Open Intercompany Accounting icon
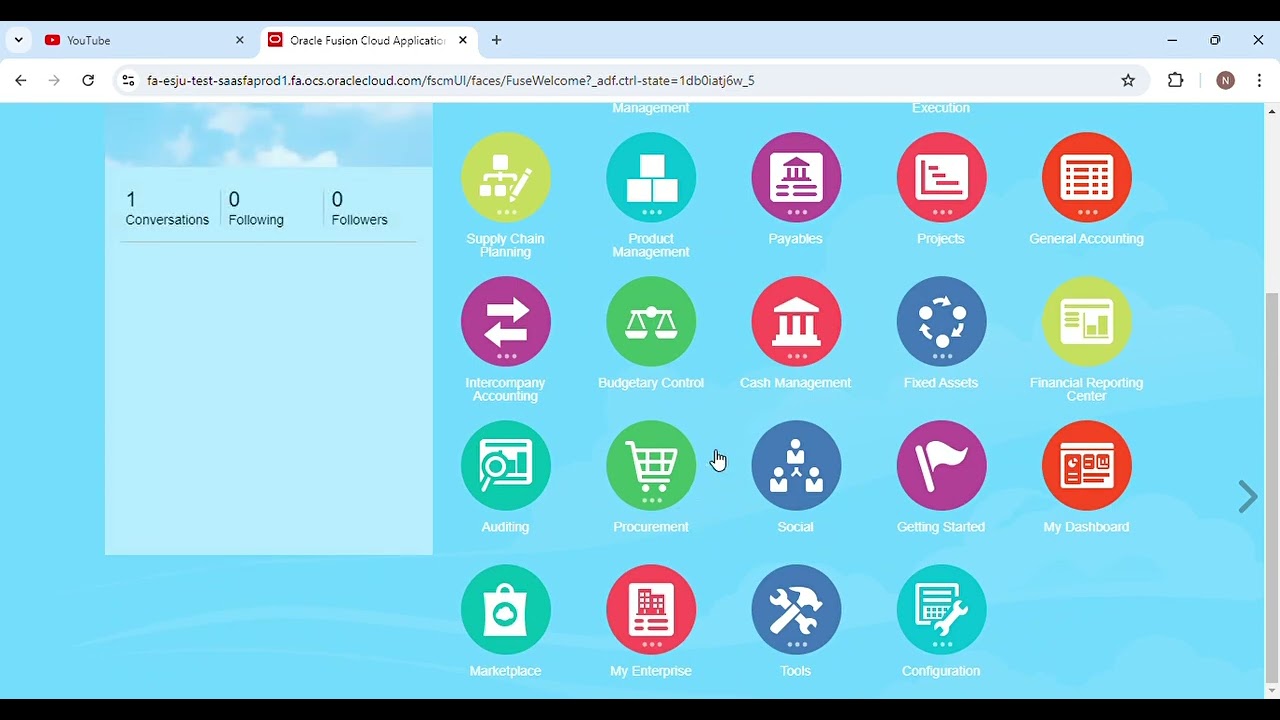The width and height of the screenshot is (1280, 720). [506, 321]
